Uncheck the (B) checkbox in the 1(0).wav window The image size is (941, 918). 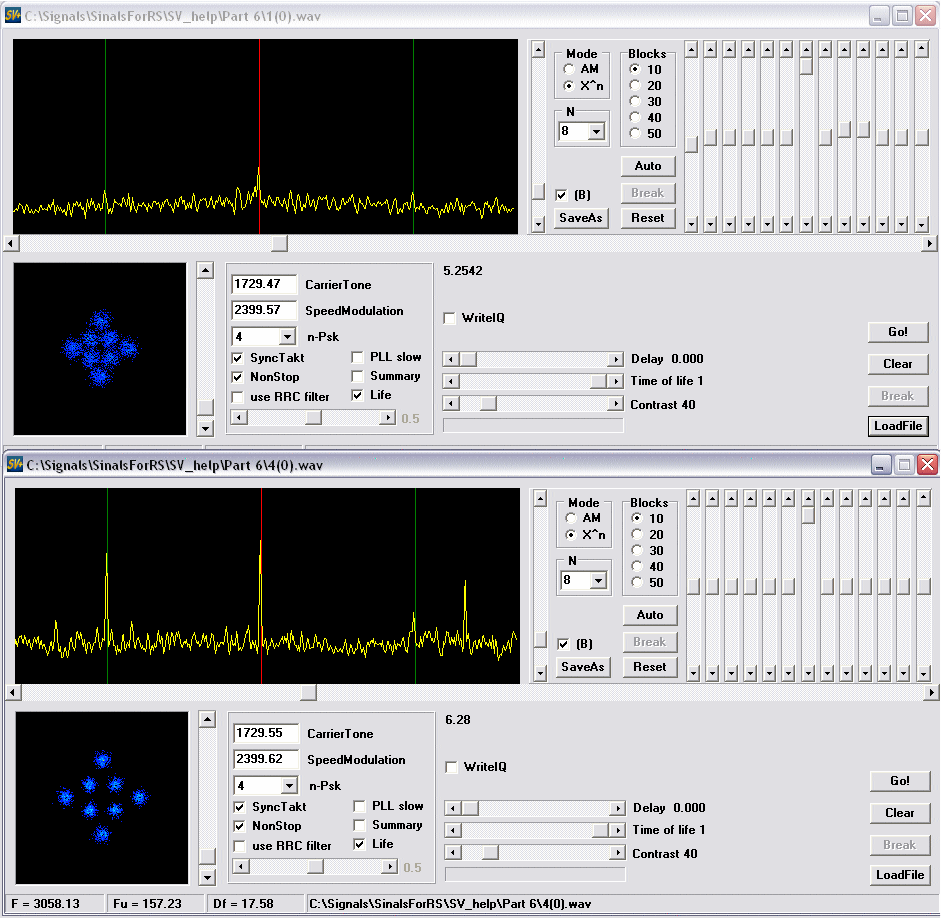(x=562, y=195)
